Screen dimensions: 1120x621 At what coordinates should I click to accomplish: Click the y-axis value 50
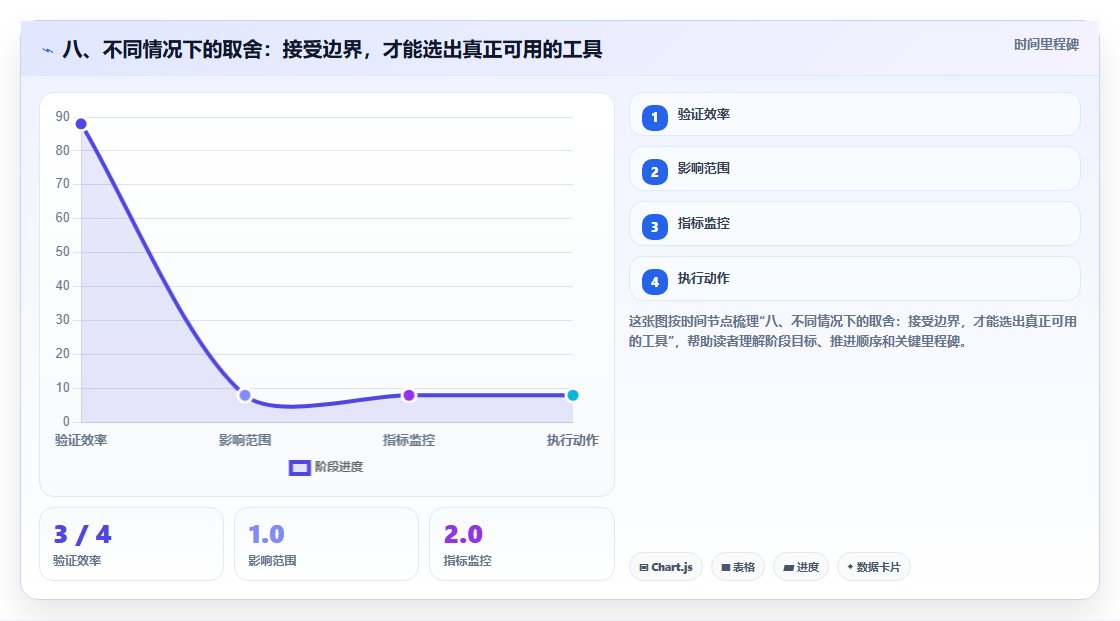click(x=63, y=252)
